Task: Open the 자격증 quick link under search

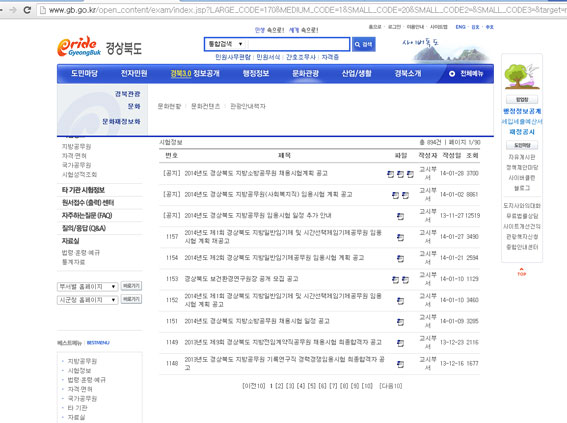Action: point(331,57)
